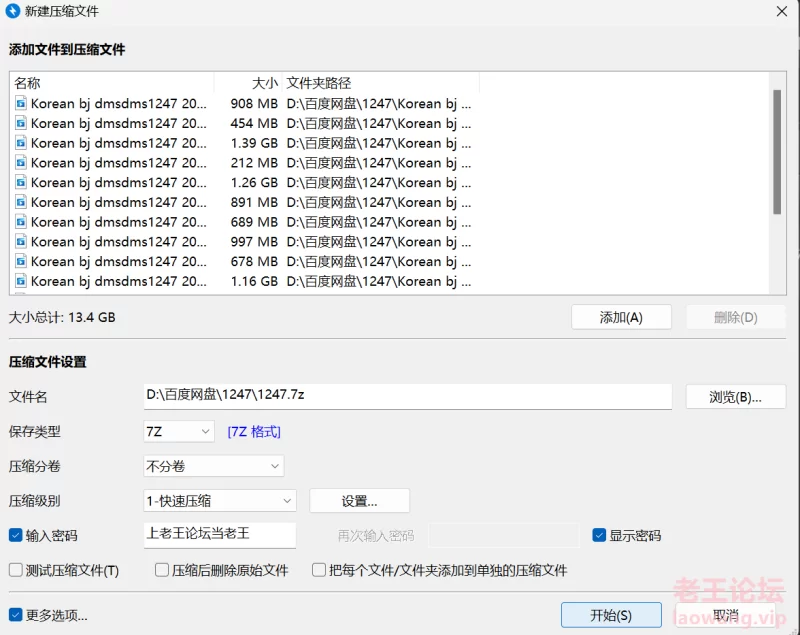
Task: Click file icon of the 1.26 GB row
Action: [20, 183]
